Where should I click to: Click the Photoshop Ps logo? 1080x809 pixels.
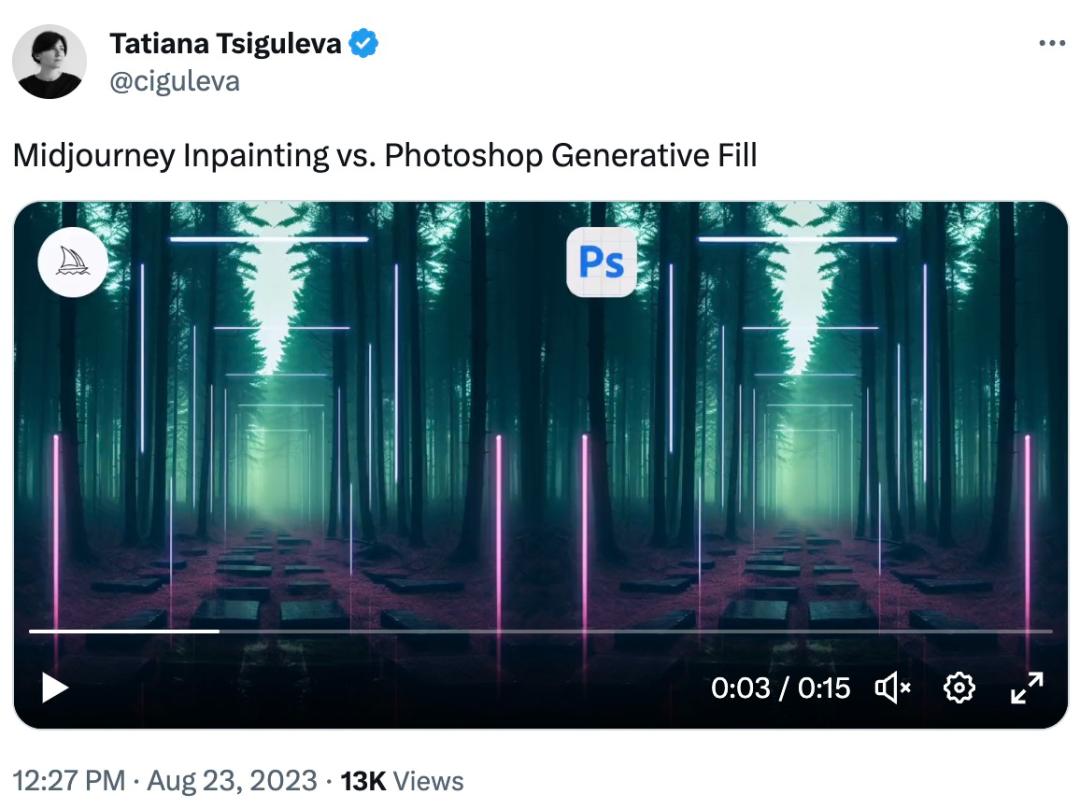[x=601, y=262]
